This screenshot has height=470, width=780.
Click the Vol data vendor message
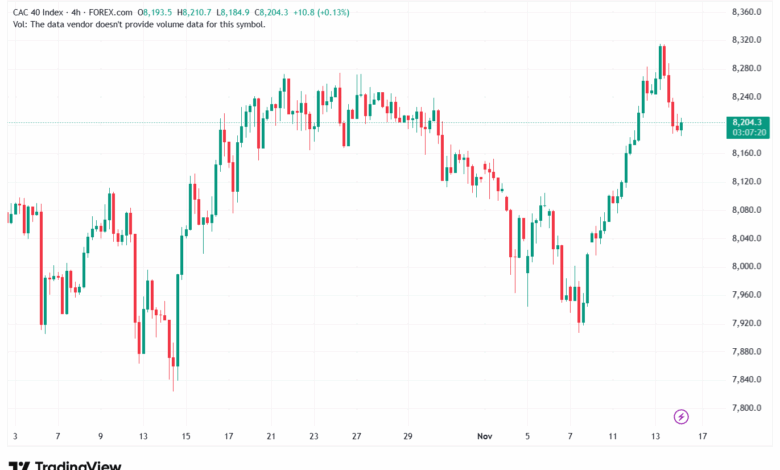pos(139,24)
